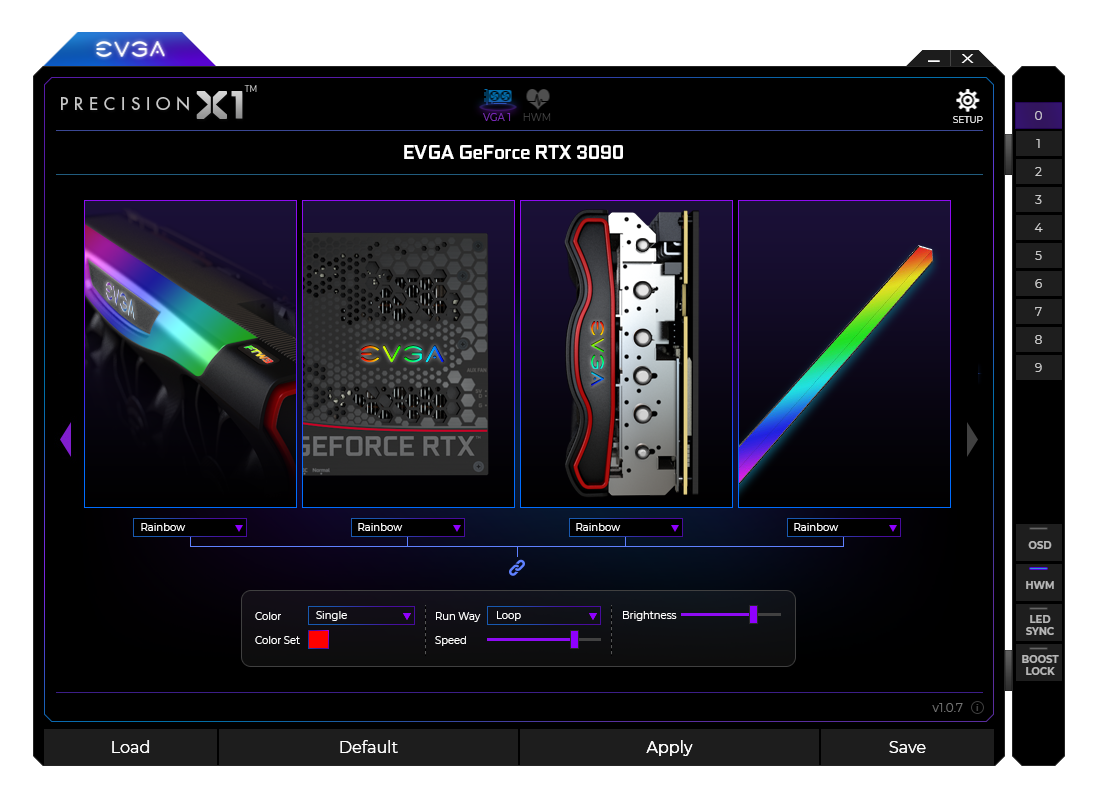
Task: Click the Precision X1 logo
Action: [158, 104]
